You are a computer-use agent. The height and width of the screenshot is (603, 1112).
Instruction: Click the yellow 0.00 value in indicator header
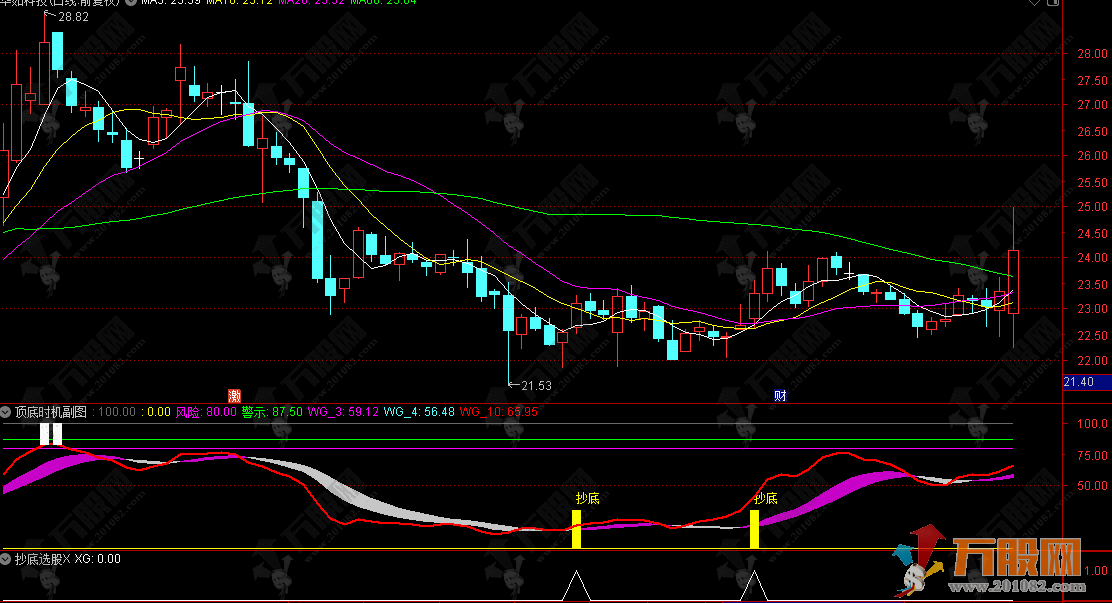tap(159, 412)
